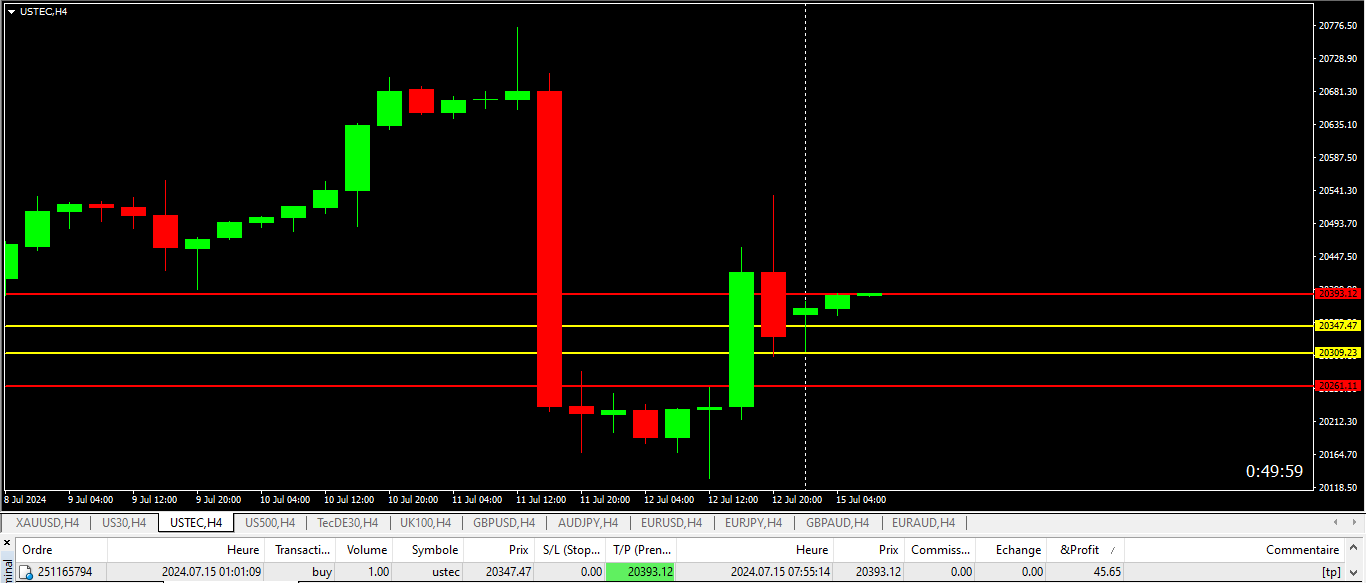Sort by the Symbole column header
Viewport: 1366px width, 583px height.
[x=430, y=550]
